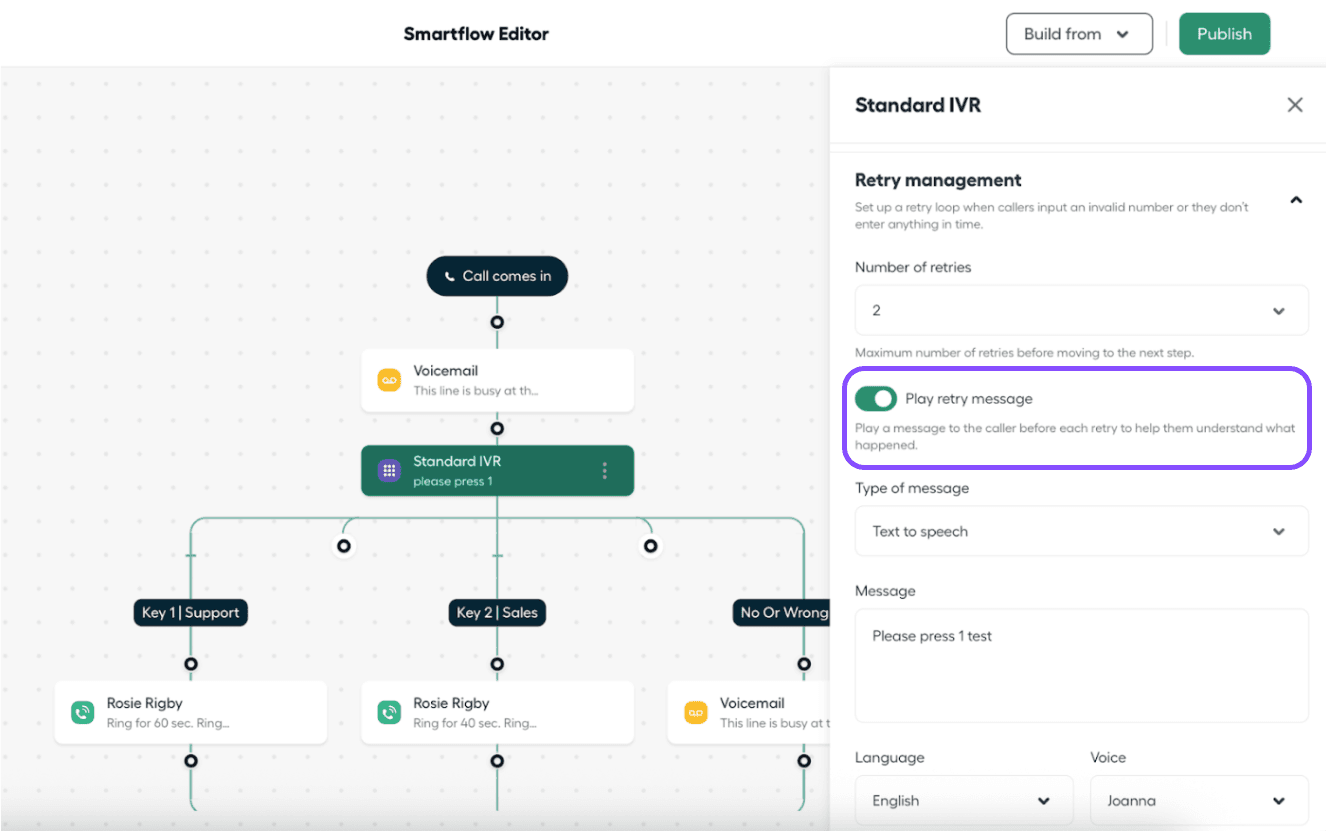Open the Number of retries dropdown
This screenshot has height=831, width=1326.
(x=1081, y=311)
